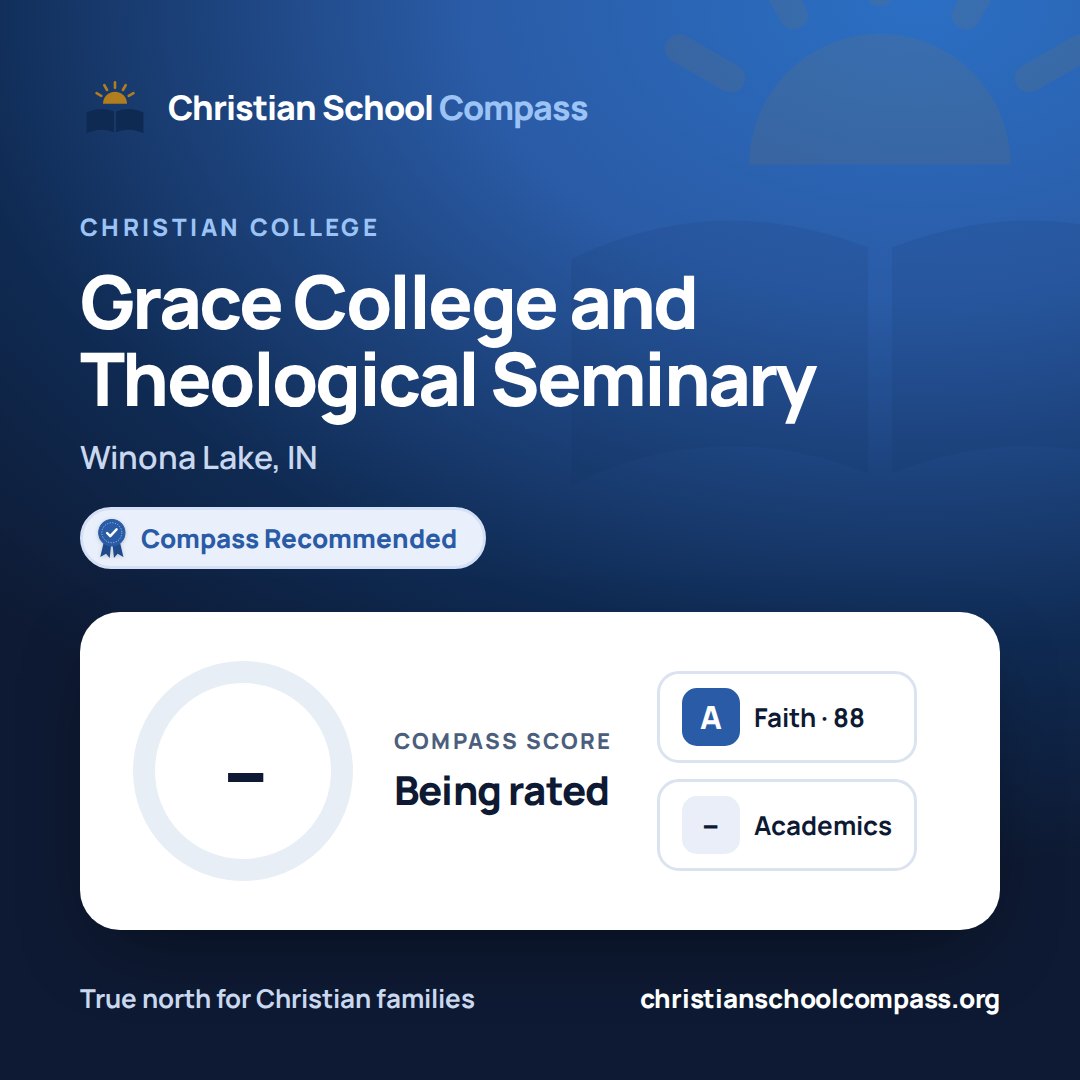Click the dash inside the score ring

click(x=245, y=778)
